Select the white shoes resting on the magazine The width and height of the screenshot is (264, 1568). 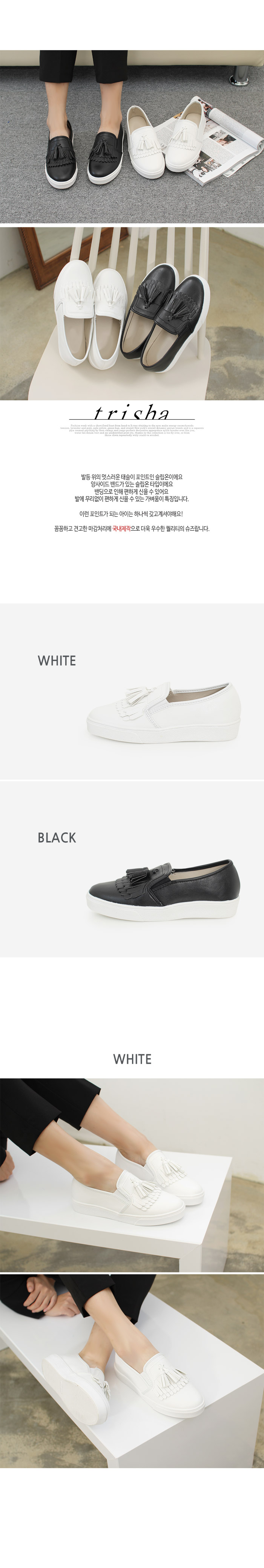tap(161, 138)
